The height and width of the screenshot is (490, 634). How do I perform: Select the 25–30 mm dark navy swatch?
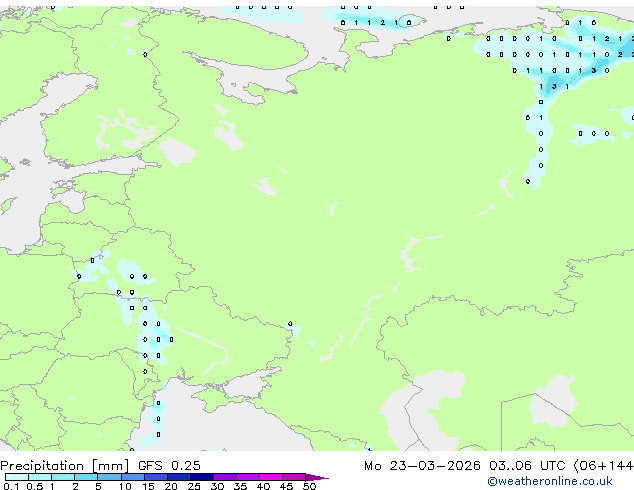point(202,477)
